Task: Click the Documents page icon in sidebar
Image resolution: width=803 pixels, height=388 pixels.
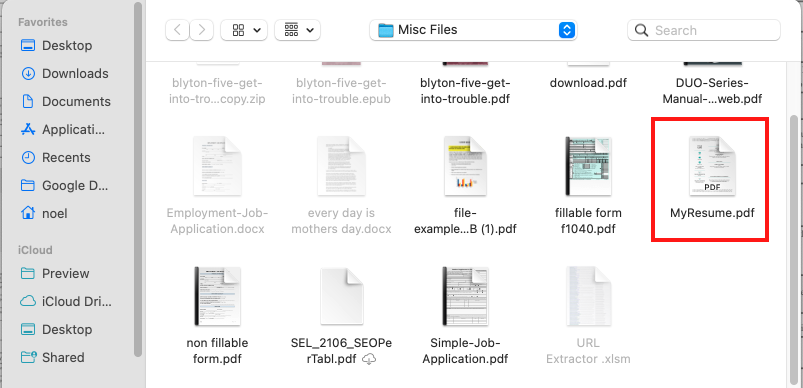Action: (28, 101)
